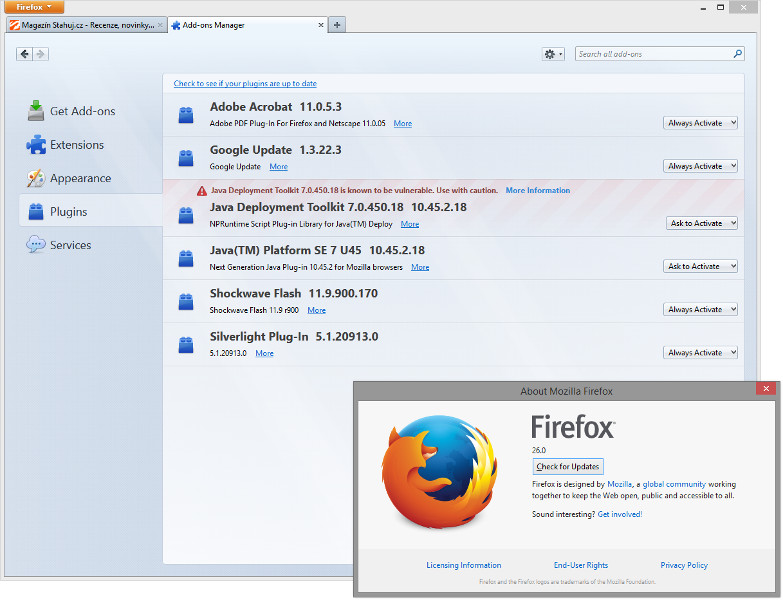783x600 pixels.
Task: Open the Mozilla link in About dialog
Action: [x=619, y=484]
